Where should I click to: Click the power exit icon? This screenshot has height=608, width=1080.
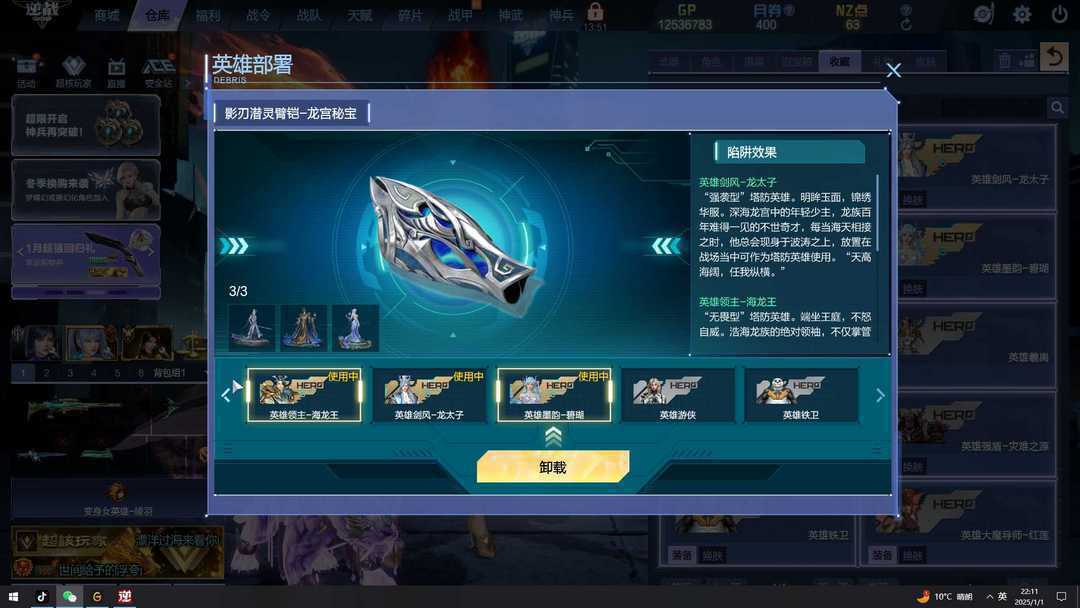[1059, 14]
